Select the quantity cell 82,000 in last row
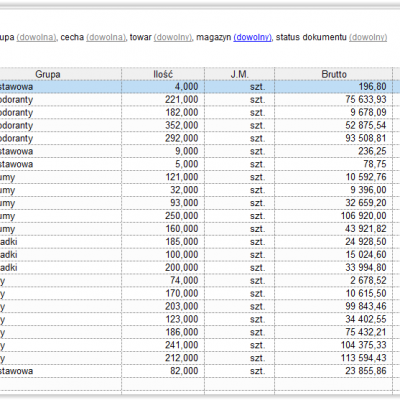The image size is (400, 400). click(163, 371)
